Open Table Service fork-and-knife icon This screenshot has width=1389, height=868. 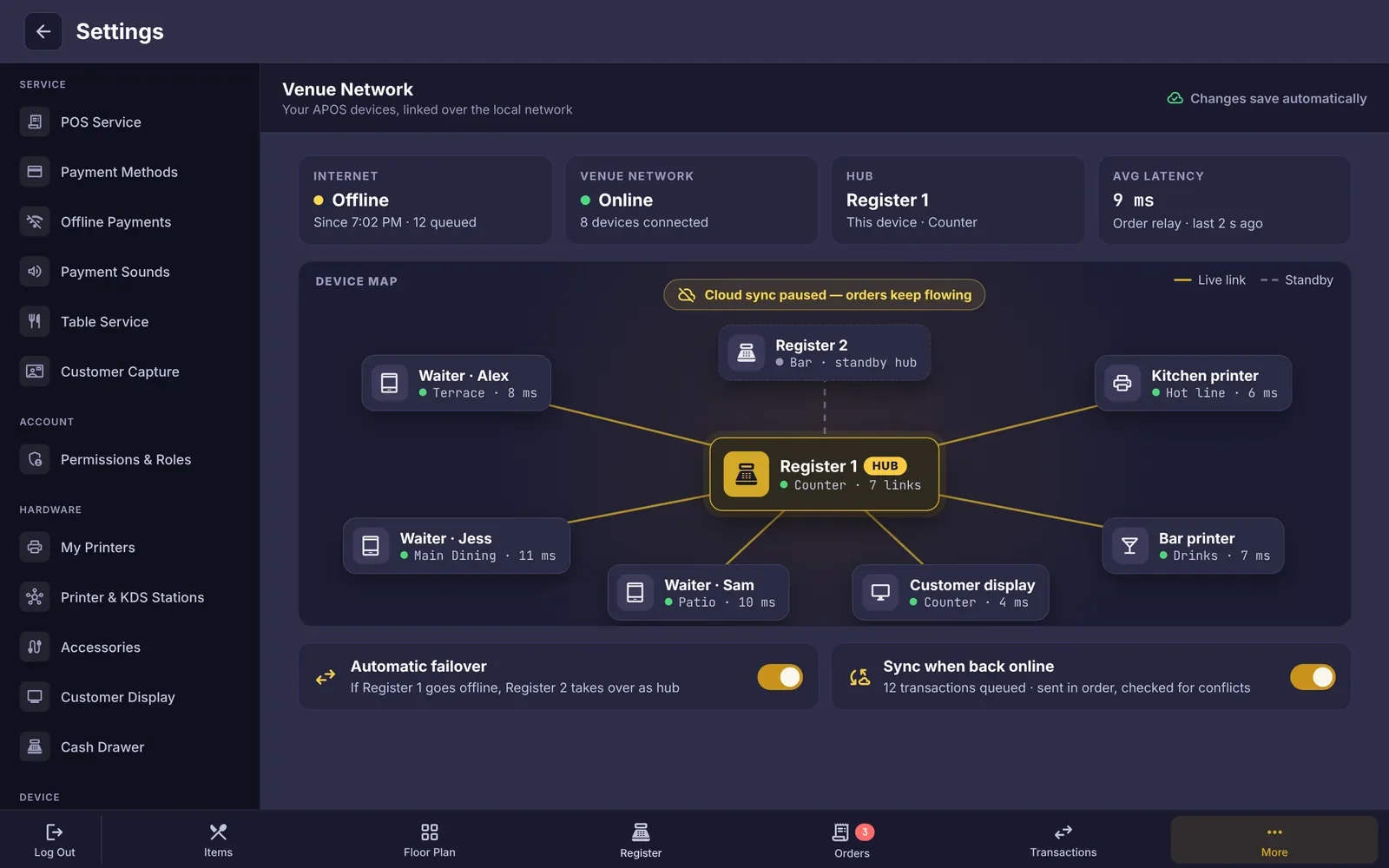(35, 322)
